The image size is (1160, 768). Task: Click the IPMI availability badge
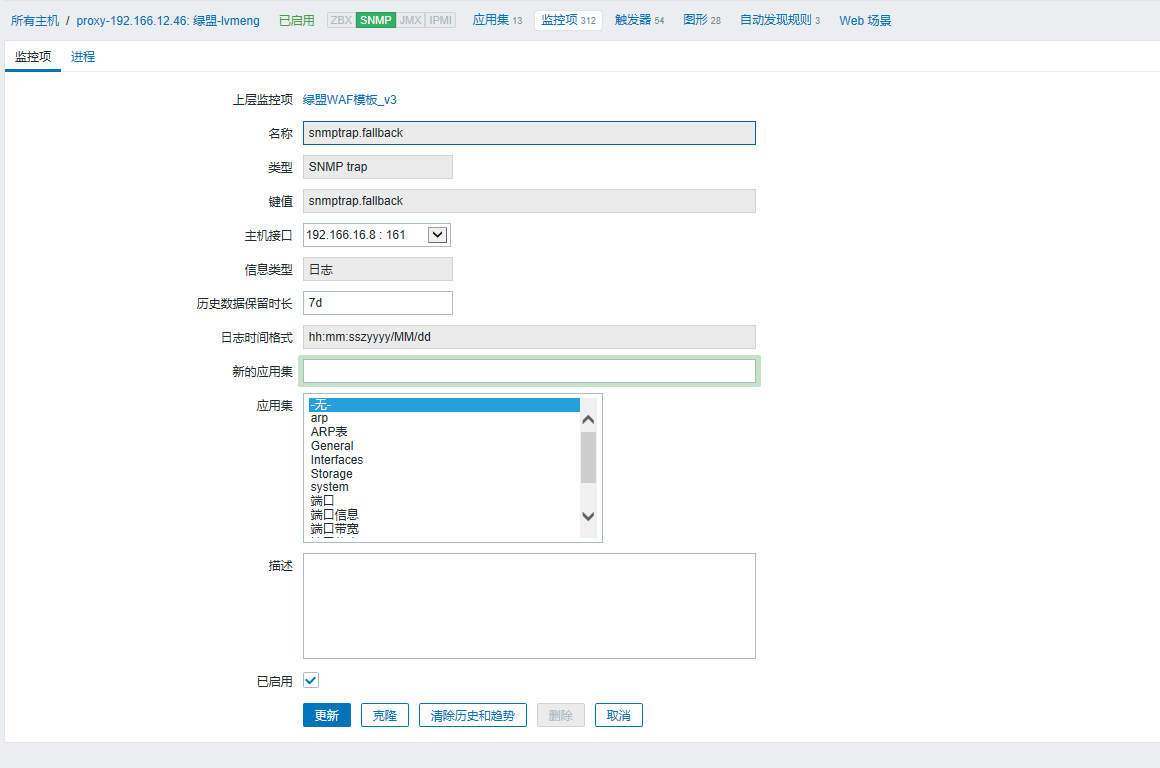(440, 20)
